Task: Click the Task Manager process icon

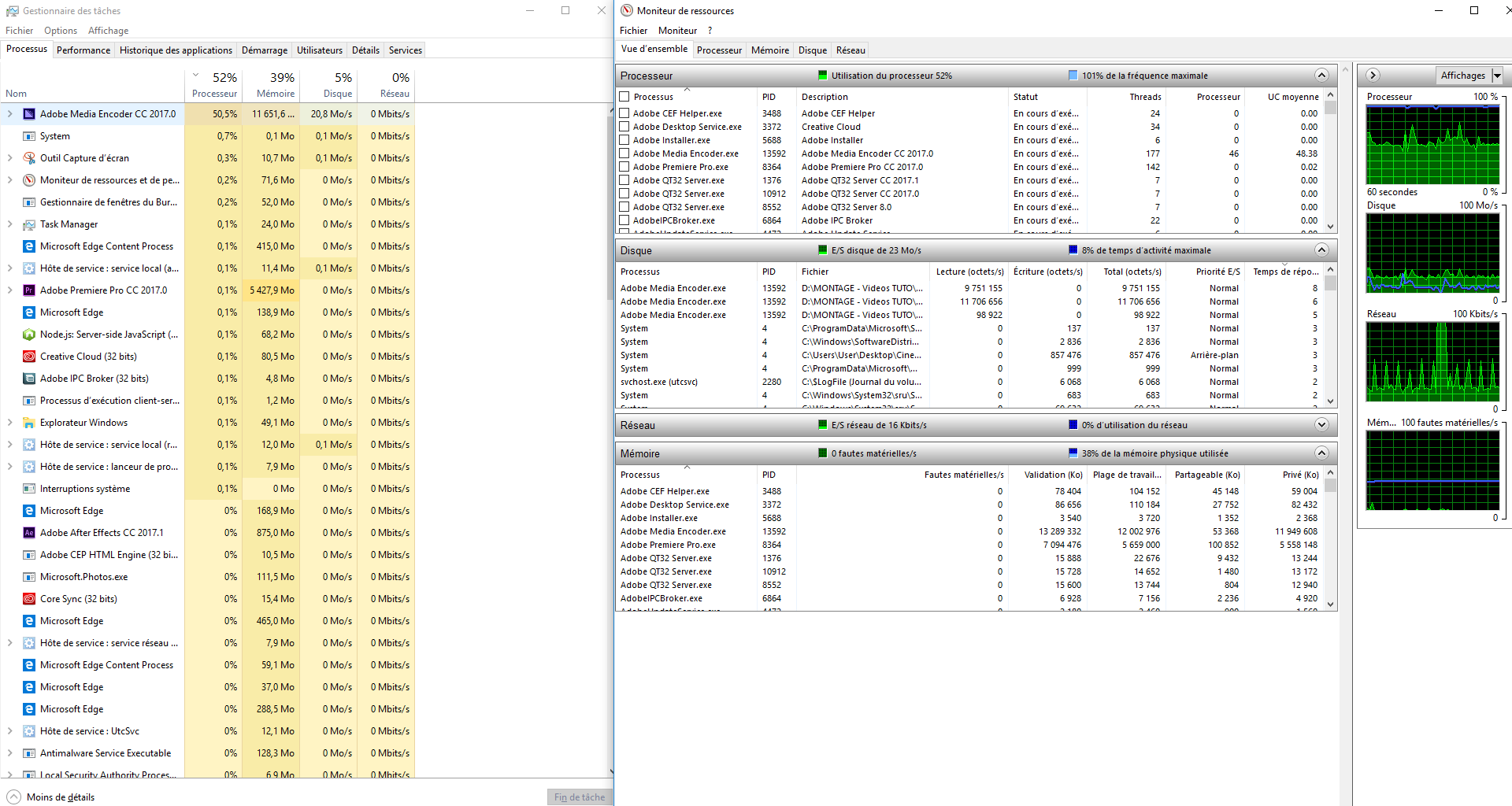Action: coord(29,224)
